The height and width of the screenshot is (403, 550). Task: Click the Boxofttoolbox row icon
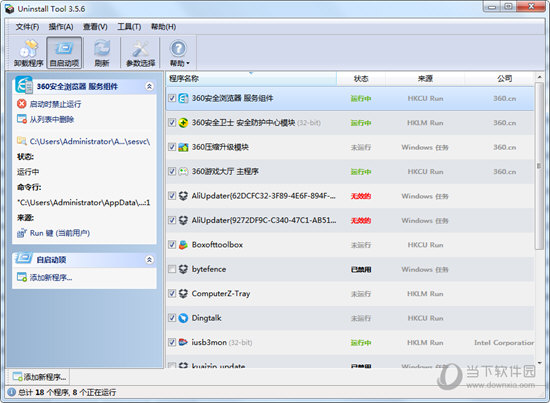(x=183, y=245)
